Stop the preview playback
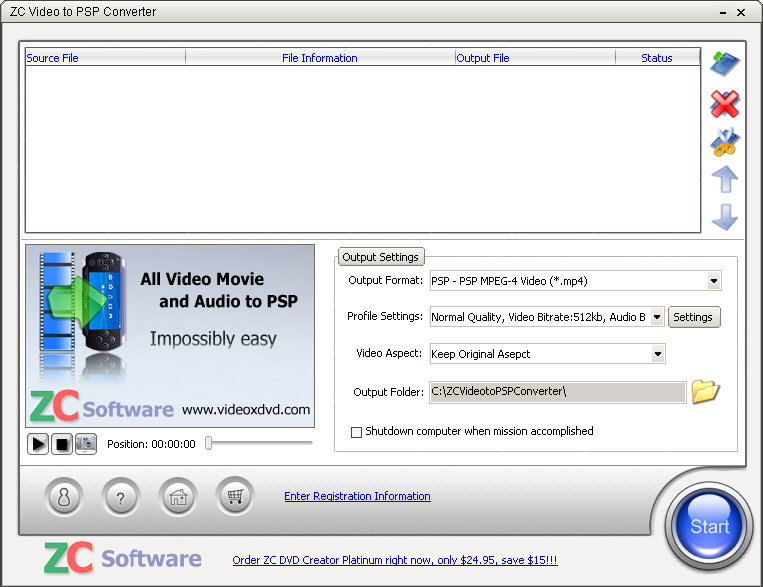This screenshot has height=587, width=763. (x=62, y=444)
